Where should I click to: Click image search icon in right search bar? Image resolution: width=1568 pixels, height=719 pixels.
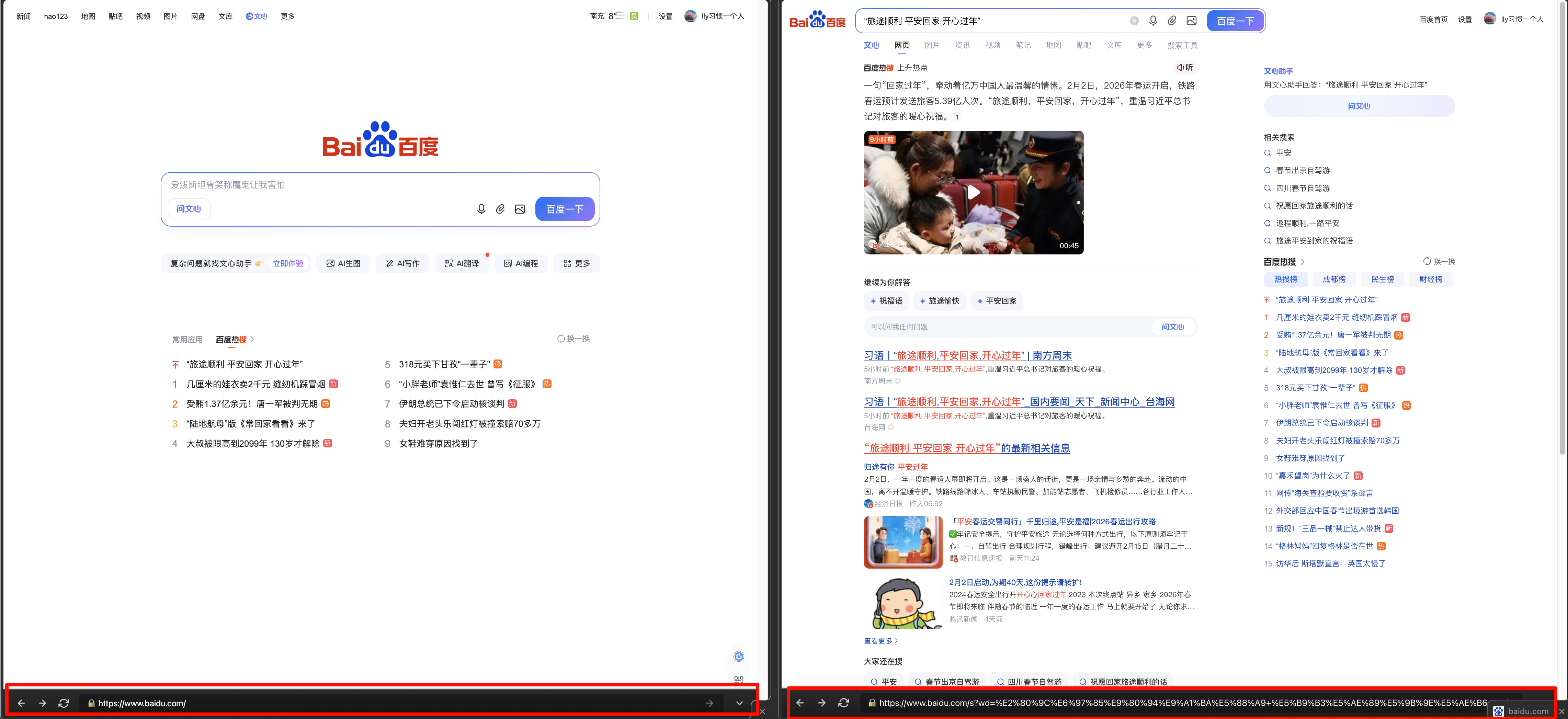tap(1191, 21)
